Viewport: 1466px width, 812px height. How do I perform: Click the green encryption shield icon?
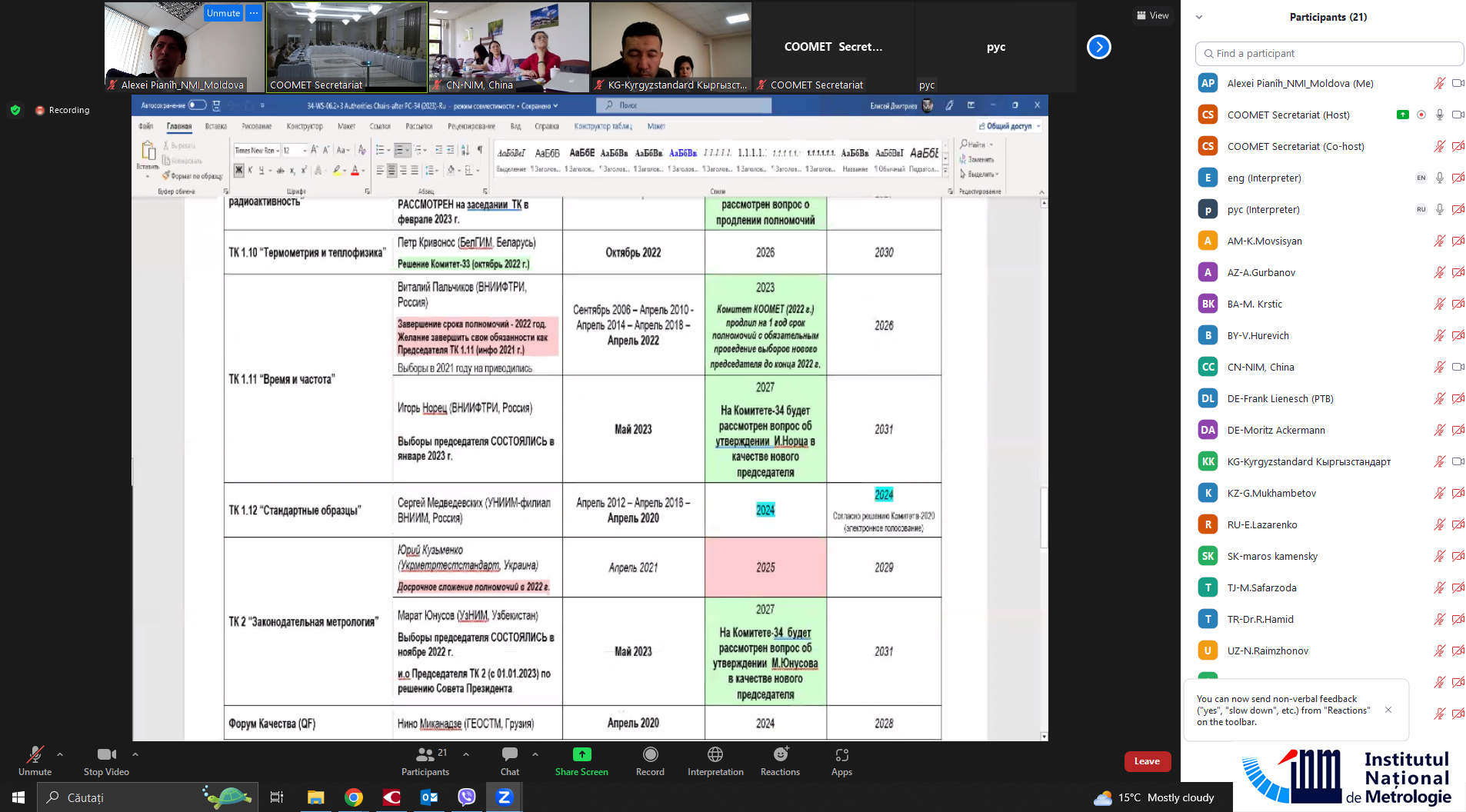coord(15,110)
